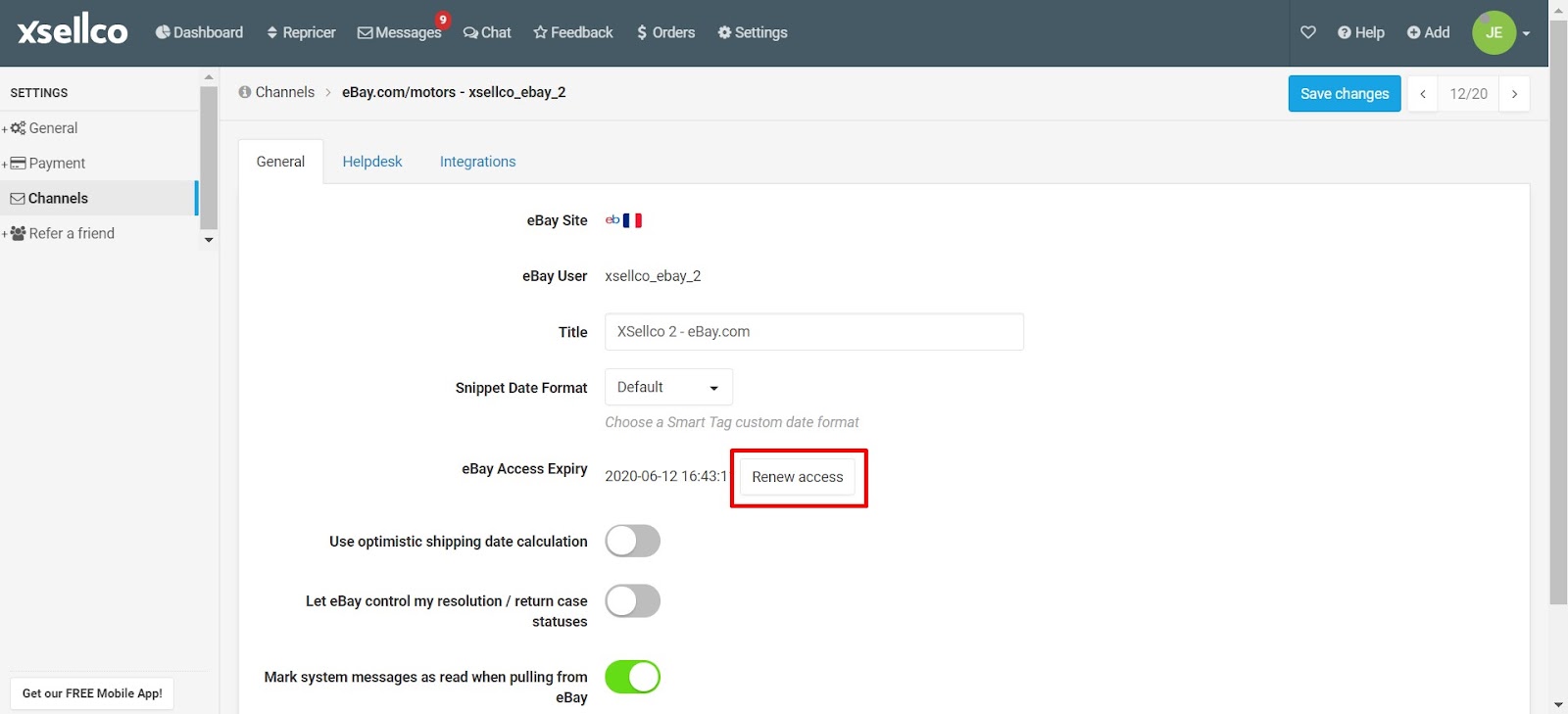The width and height of the screenshot is (1568, 714).
Task: Click Get our FREE Mobile App button
Action: (x=92, y=693)
